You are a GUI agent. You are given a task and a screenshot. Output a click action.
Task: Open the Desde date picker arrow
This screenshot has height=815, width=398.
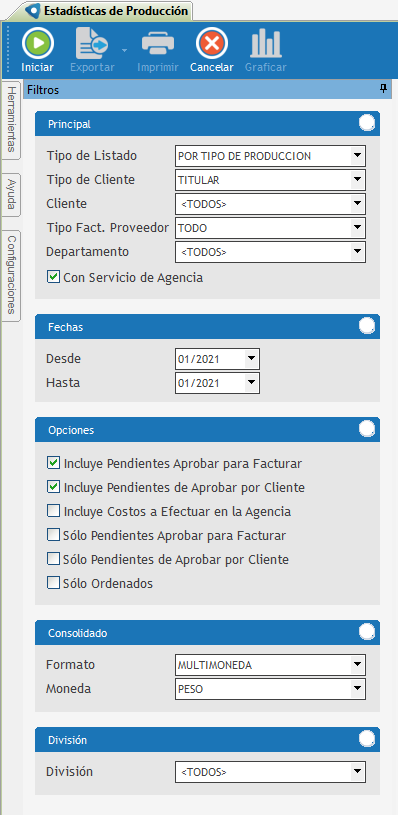pyautogui.click(x=251, y=359)
